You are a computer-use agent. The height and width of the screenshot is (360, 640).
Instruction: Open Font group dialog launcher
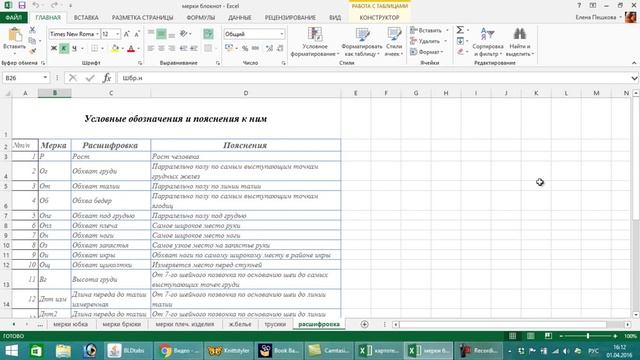pyautogui.click(x=140, y=63)
